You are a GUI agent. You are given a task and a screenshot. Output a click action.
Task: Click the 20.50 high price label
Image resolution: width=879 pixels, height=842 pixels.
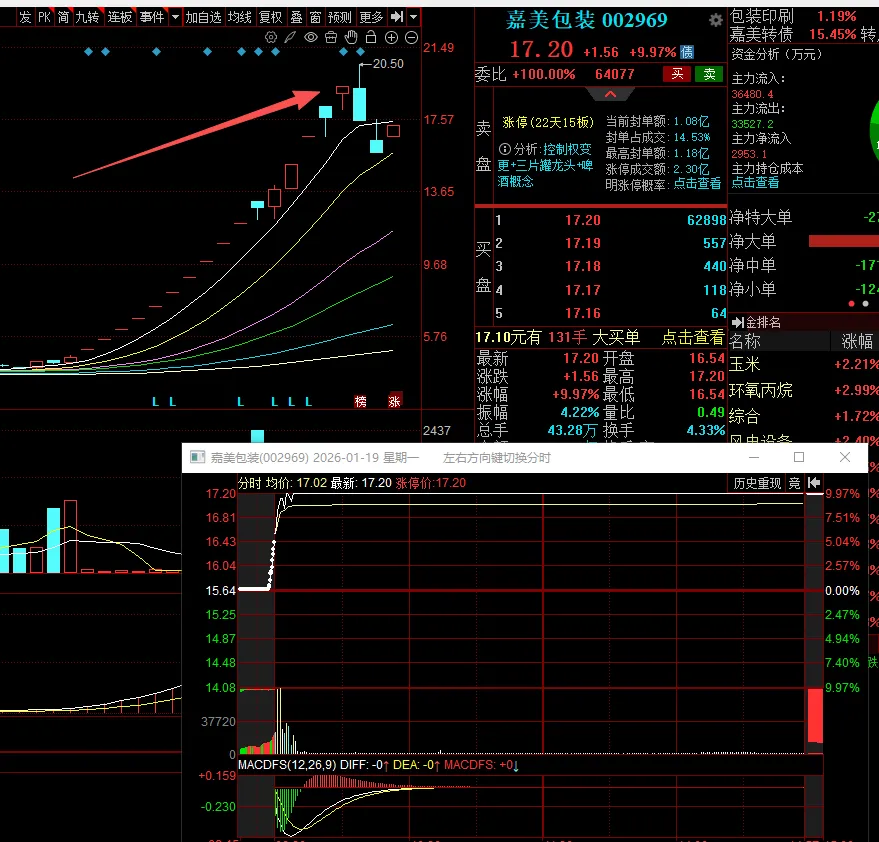388,64
